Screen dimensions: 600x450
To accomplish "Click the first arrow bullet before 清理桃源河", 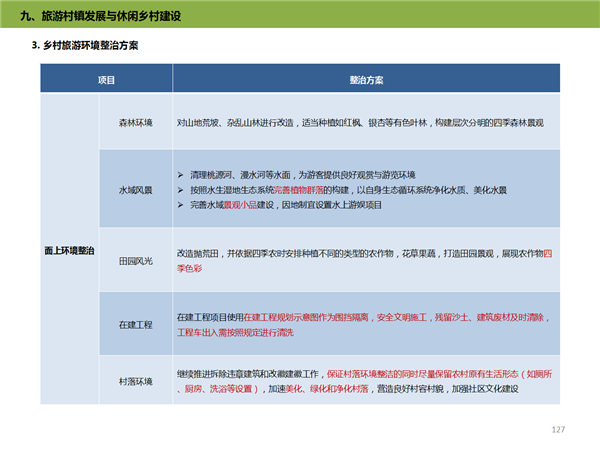I will point(180,173).
